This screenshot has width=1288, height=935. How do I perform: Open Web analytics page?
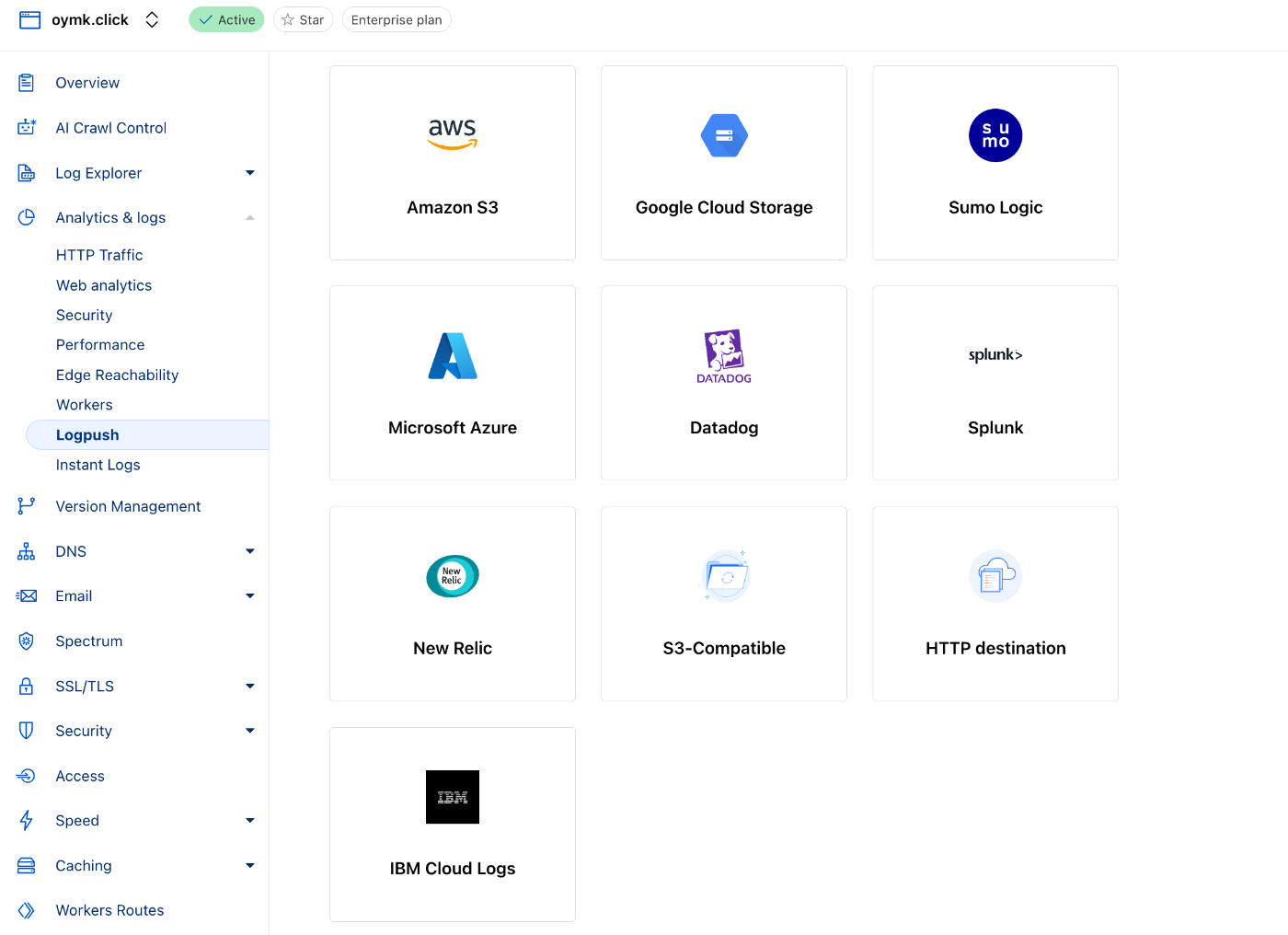pos(104,285)
